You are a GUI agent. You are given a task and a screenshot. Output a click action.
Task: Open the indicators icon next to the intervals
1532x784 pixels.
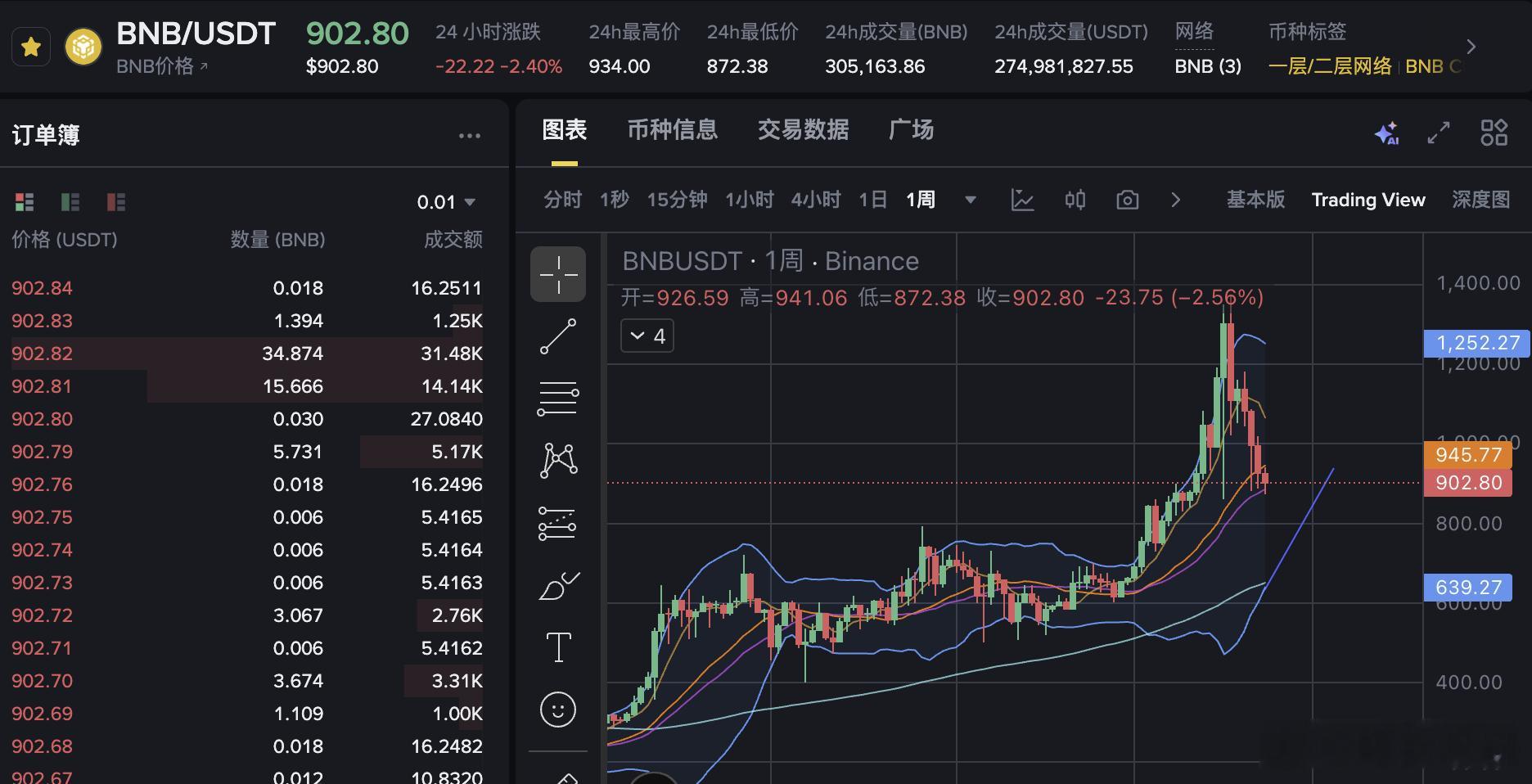click(1024, 199)
